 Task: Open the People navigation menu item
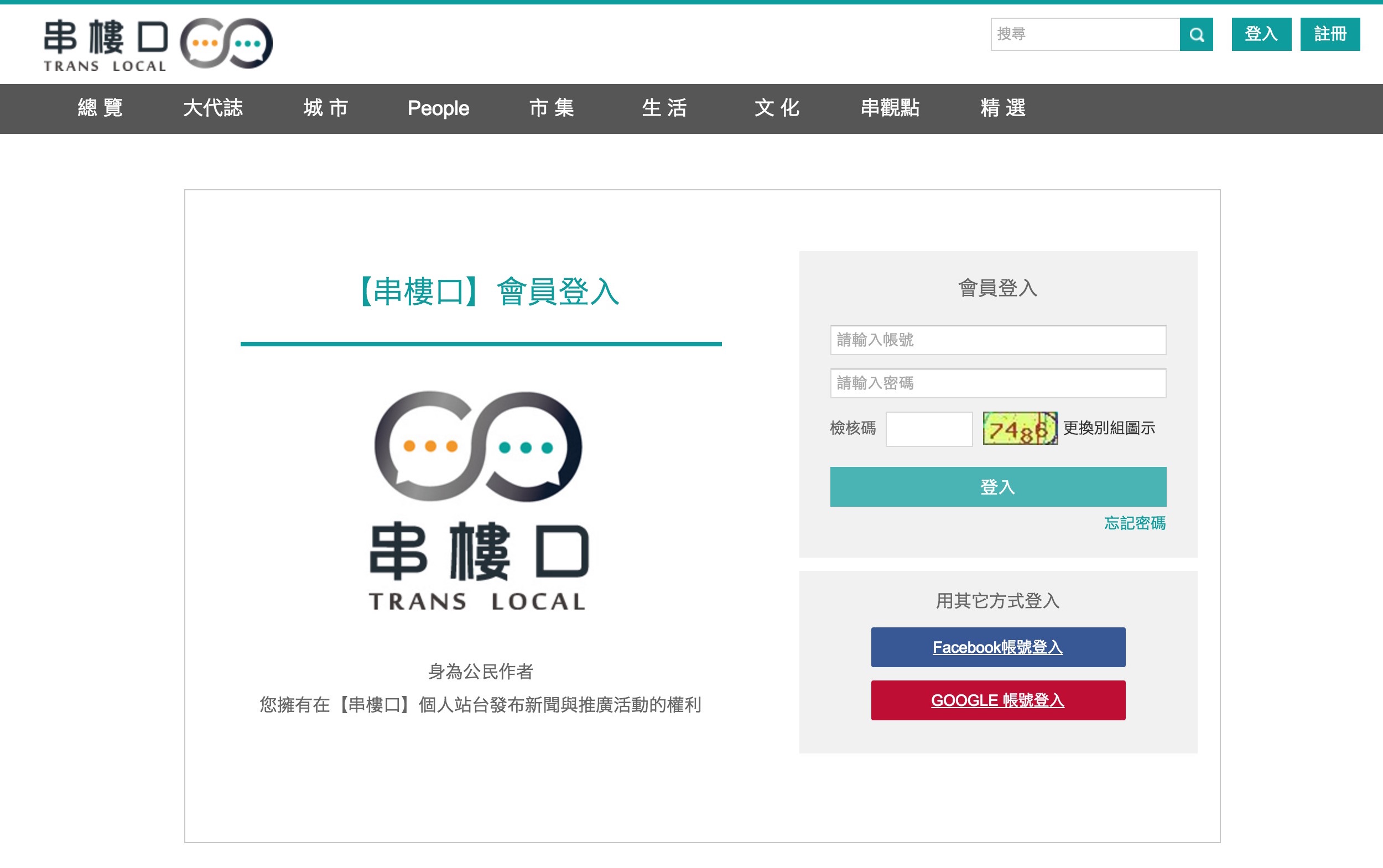click(x=438, y=108)
